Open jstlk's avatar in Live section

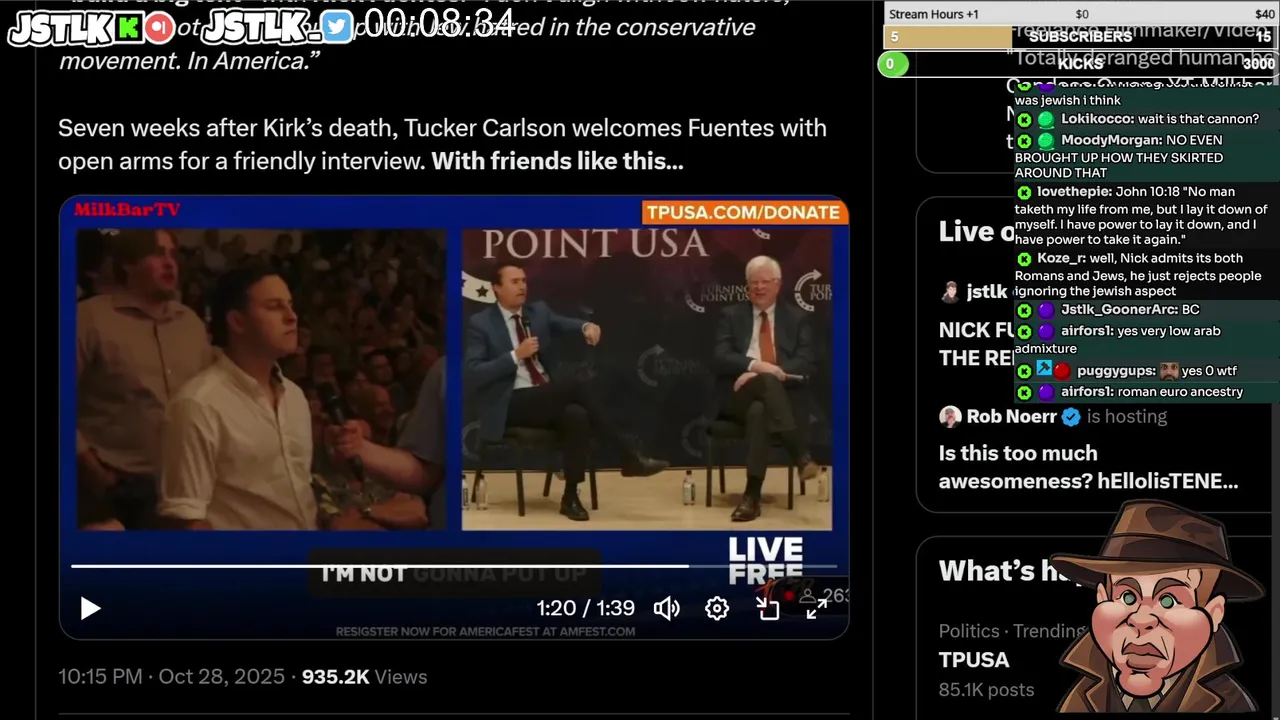click(x=950, y=292)
